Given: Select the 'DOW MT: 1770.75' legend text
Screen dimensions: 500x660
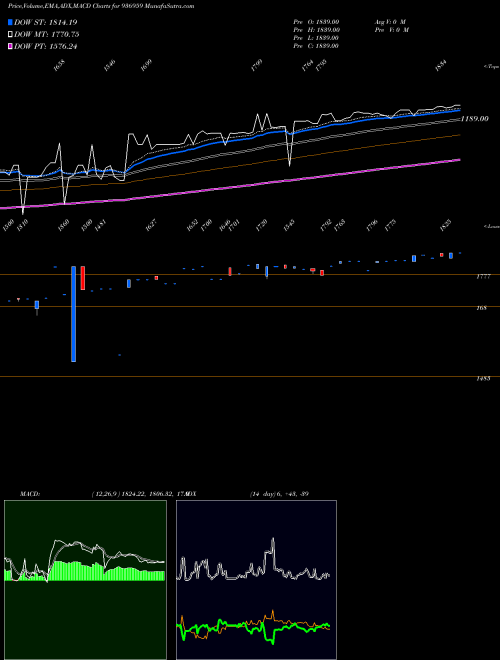Looking at the screenshot, I should [47, 35].
